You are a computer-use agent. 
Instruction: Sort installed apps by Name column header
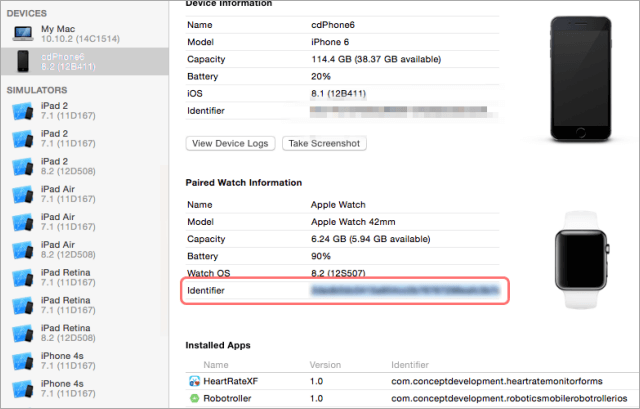point(216,365)
